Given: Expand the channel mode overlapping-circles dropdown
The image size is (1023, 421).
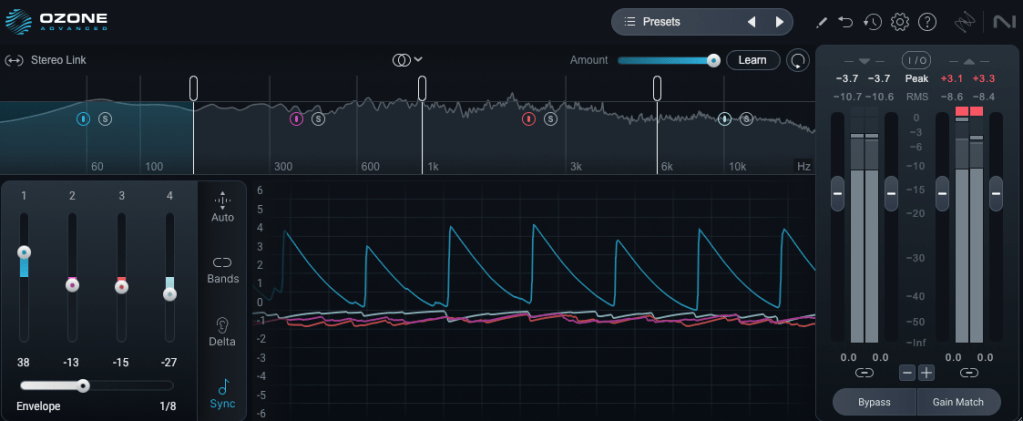Looking at the screenshot, I should point(407,60).
